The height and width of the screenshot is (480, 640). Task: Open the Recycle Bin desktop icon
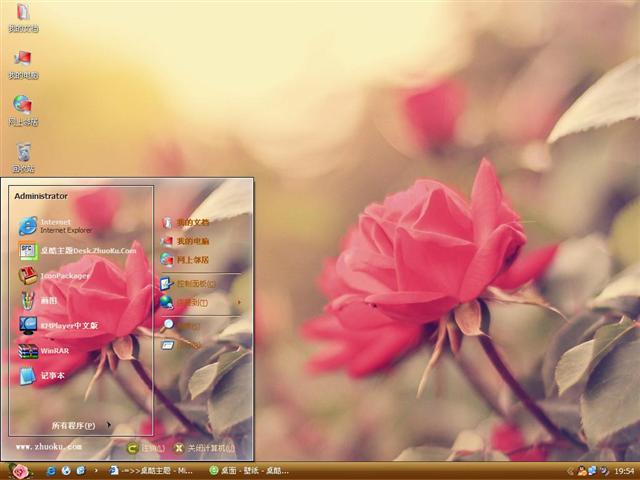[23, 155]
